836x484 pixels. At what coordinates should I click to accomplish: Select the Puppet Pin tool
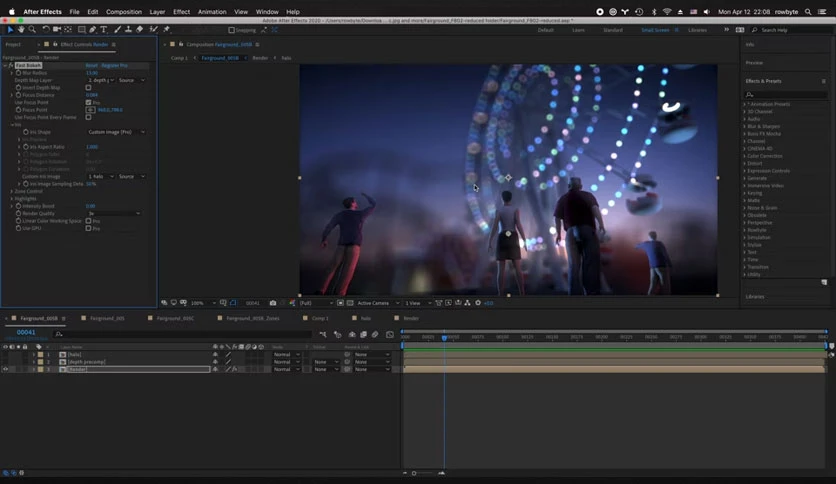click(x=166, y=30)
